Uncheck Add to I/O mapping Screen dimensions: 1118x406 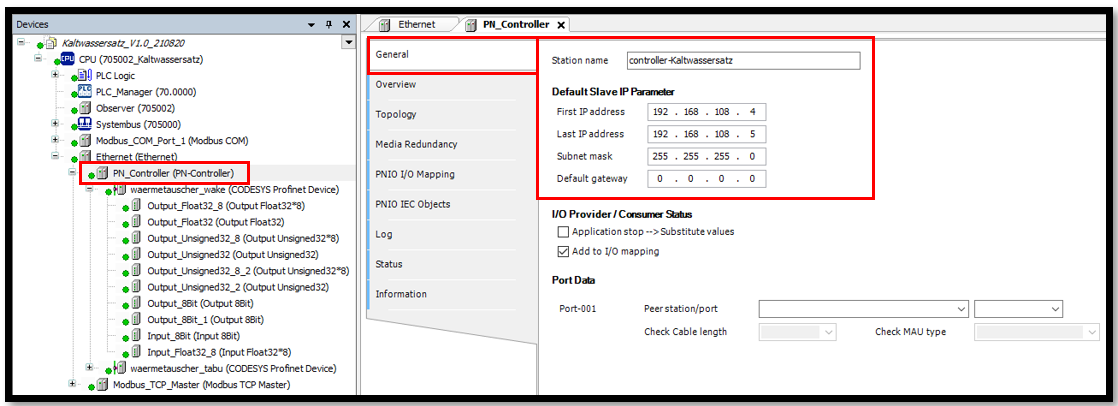coord(563,251)
